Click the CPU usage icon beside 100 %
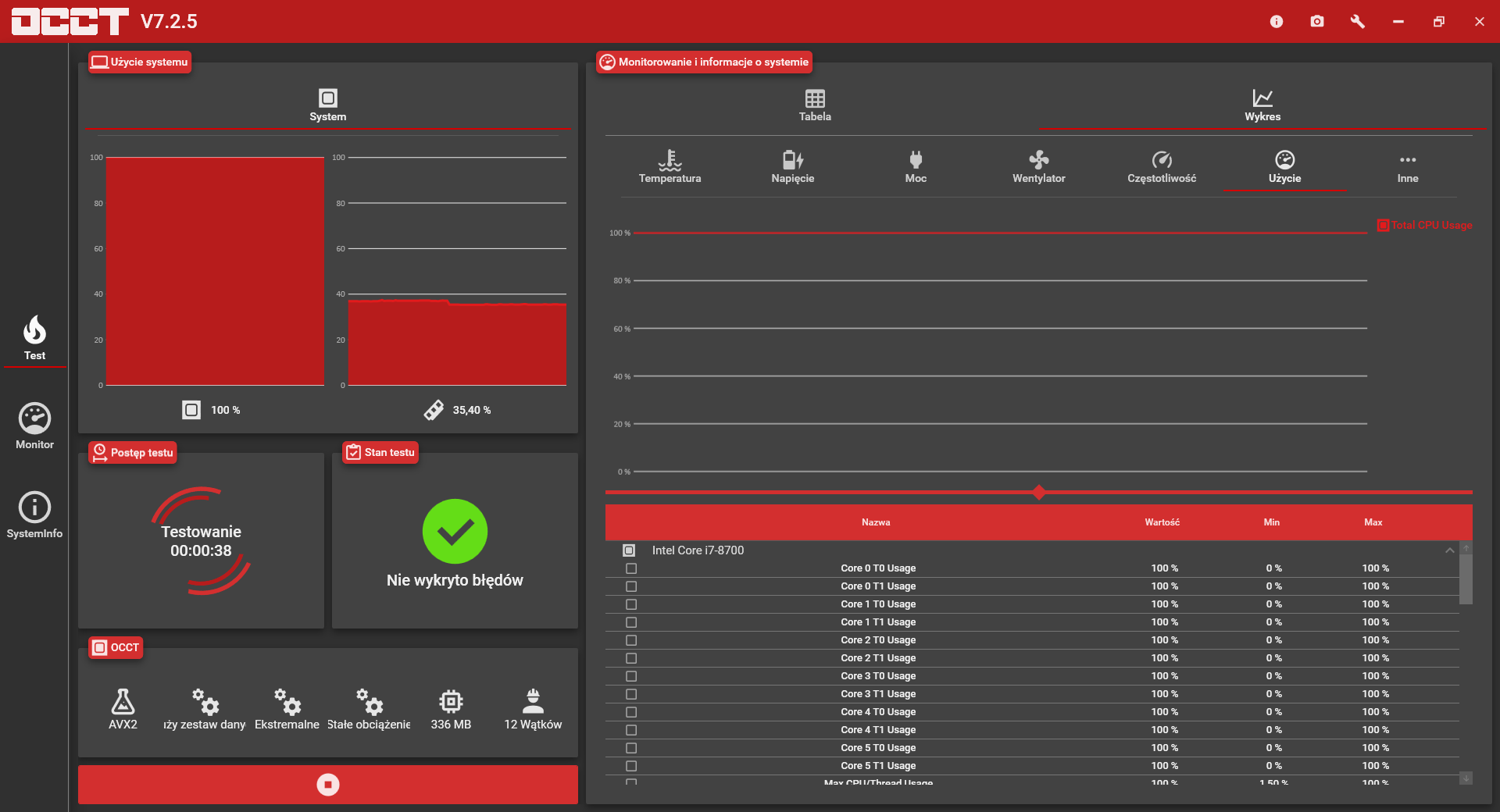The width and height of the screenshot is (1500, 812). coord(191,410)
